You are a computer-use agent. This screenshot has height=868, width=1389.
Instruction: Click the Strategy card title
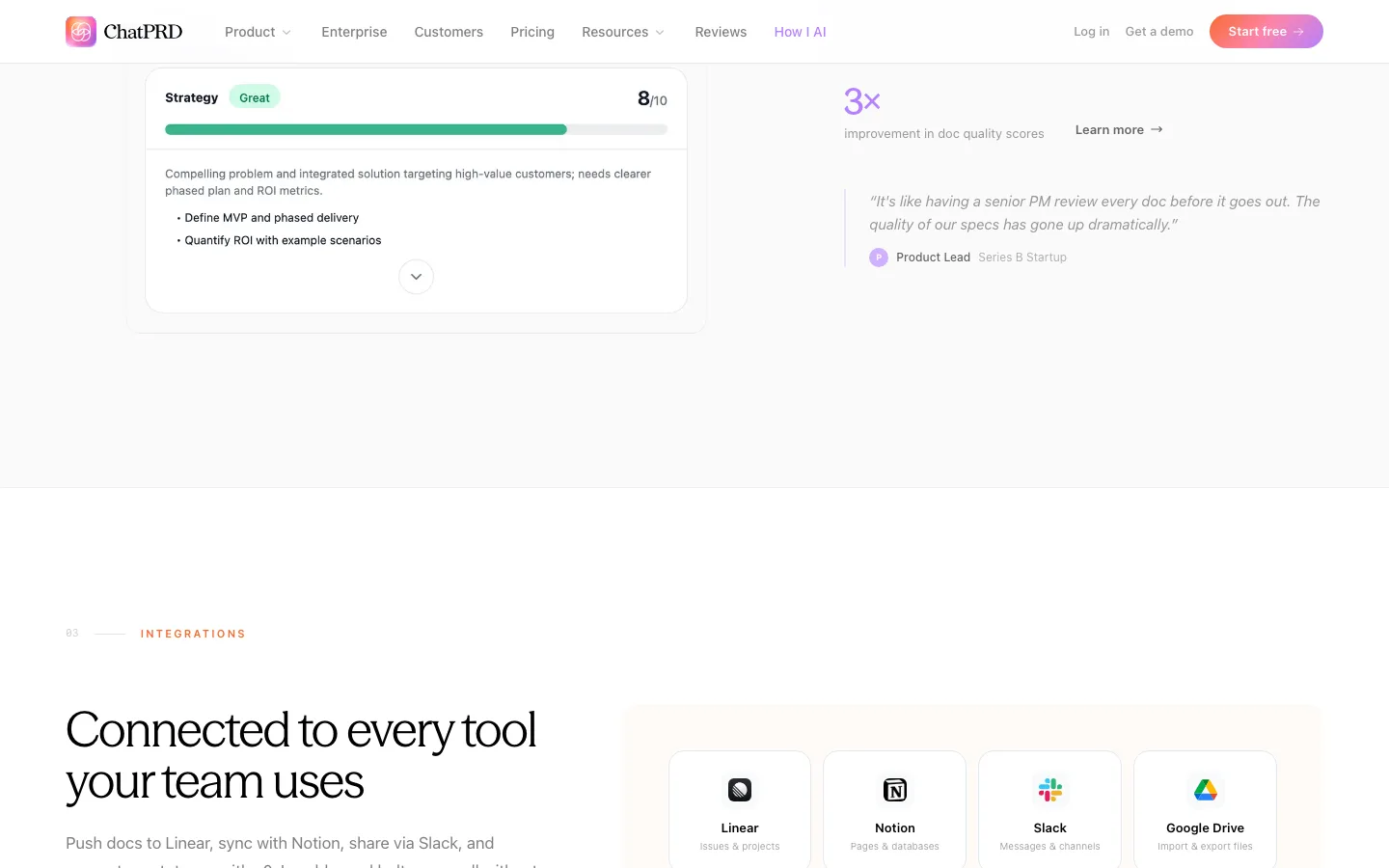click(192, 97)
